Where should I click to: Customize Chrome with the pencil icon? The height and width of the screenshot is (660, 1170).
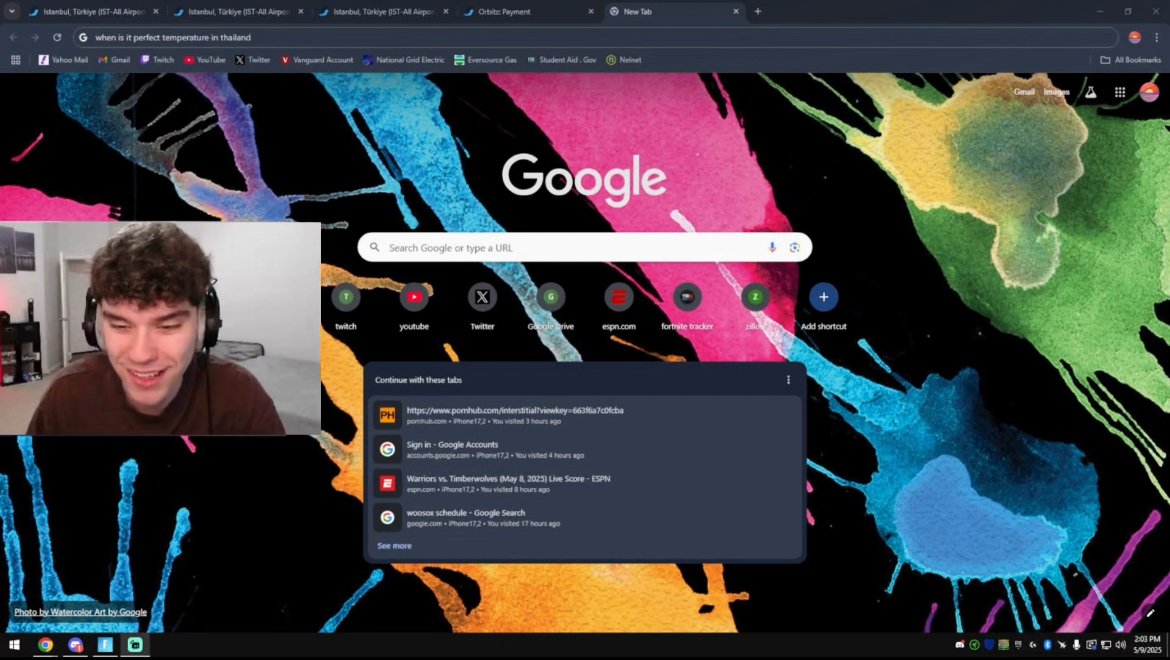point(1151,613)
